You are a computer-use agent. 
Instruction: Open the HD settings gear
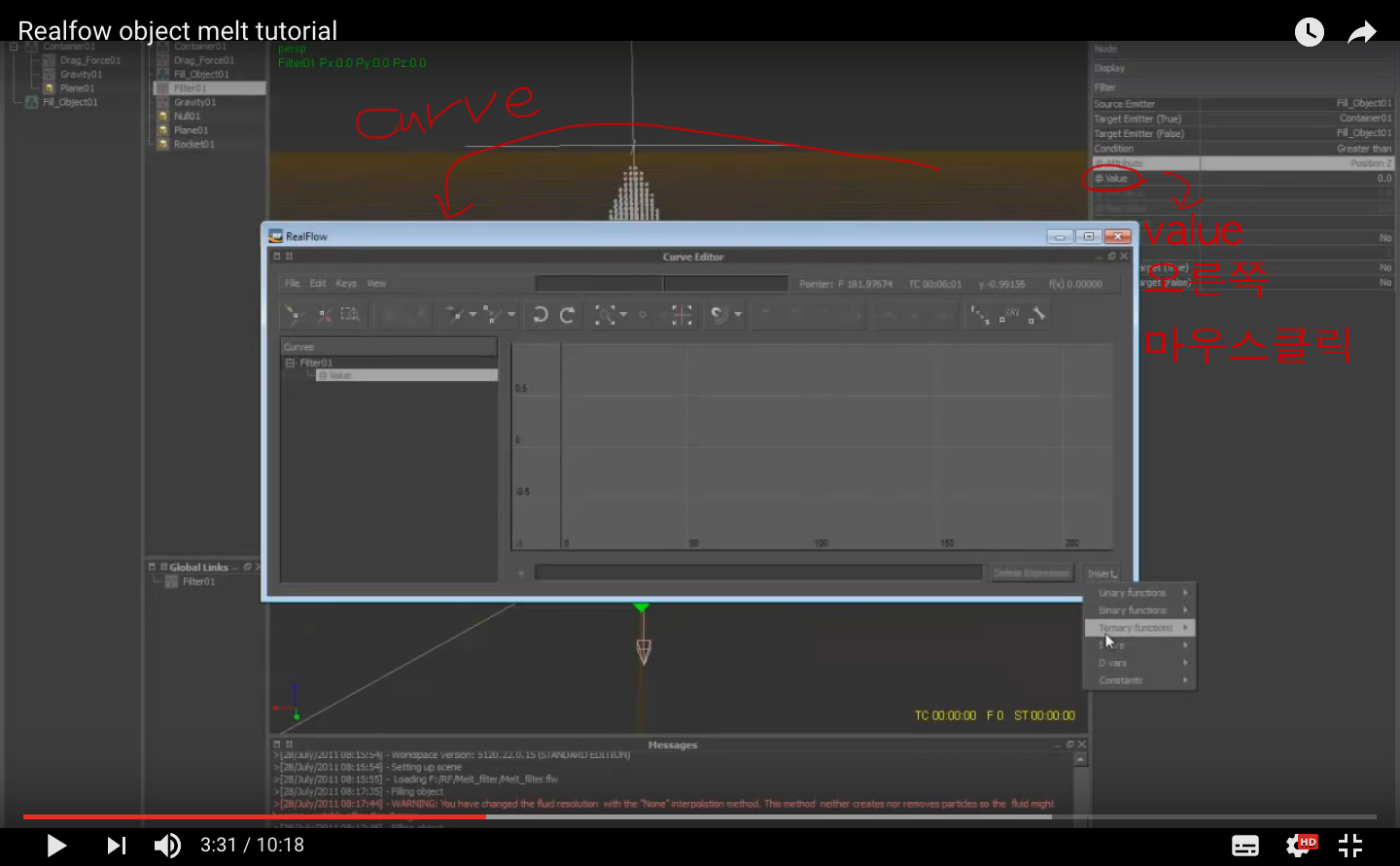tap(1300, 846)
